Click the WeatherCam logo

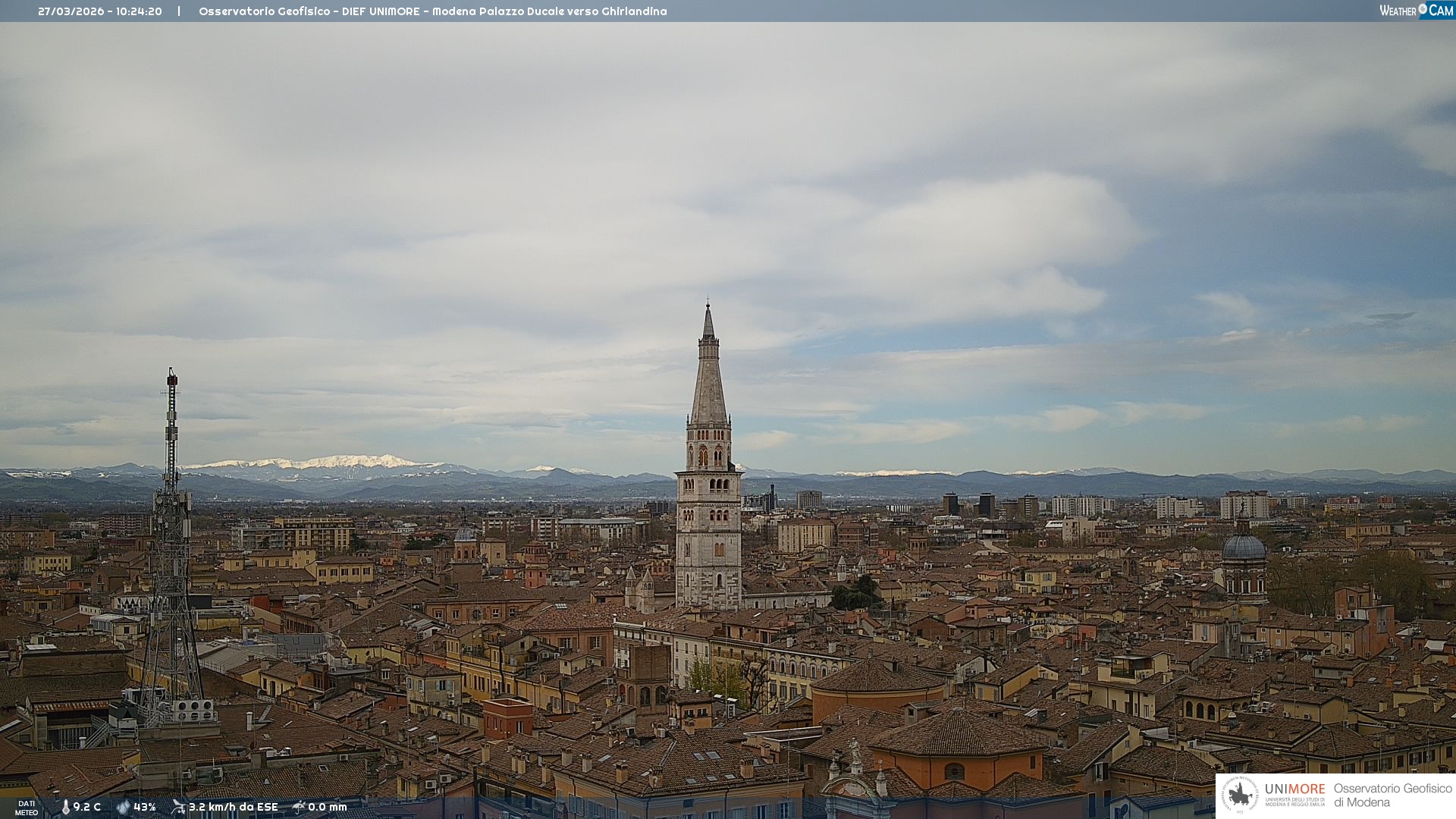pos(1416,11)
